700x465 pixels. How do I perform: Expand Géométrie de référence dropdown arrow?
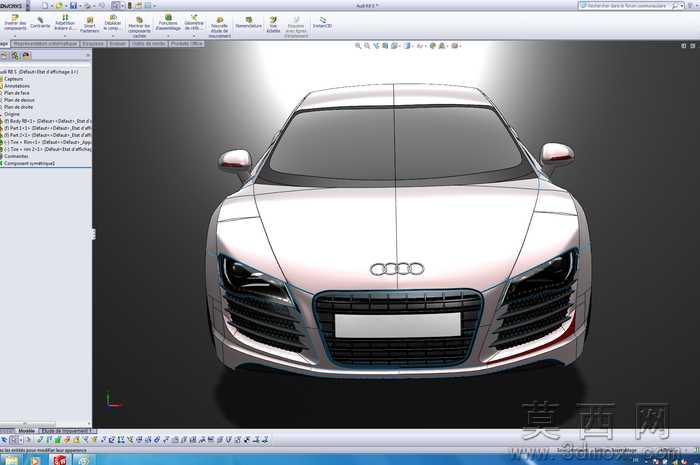point(194,36)
